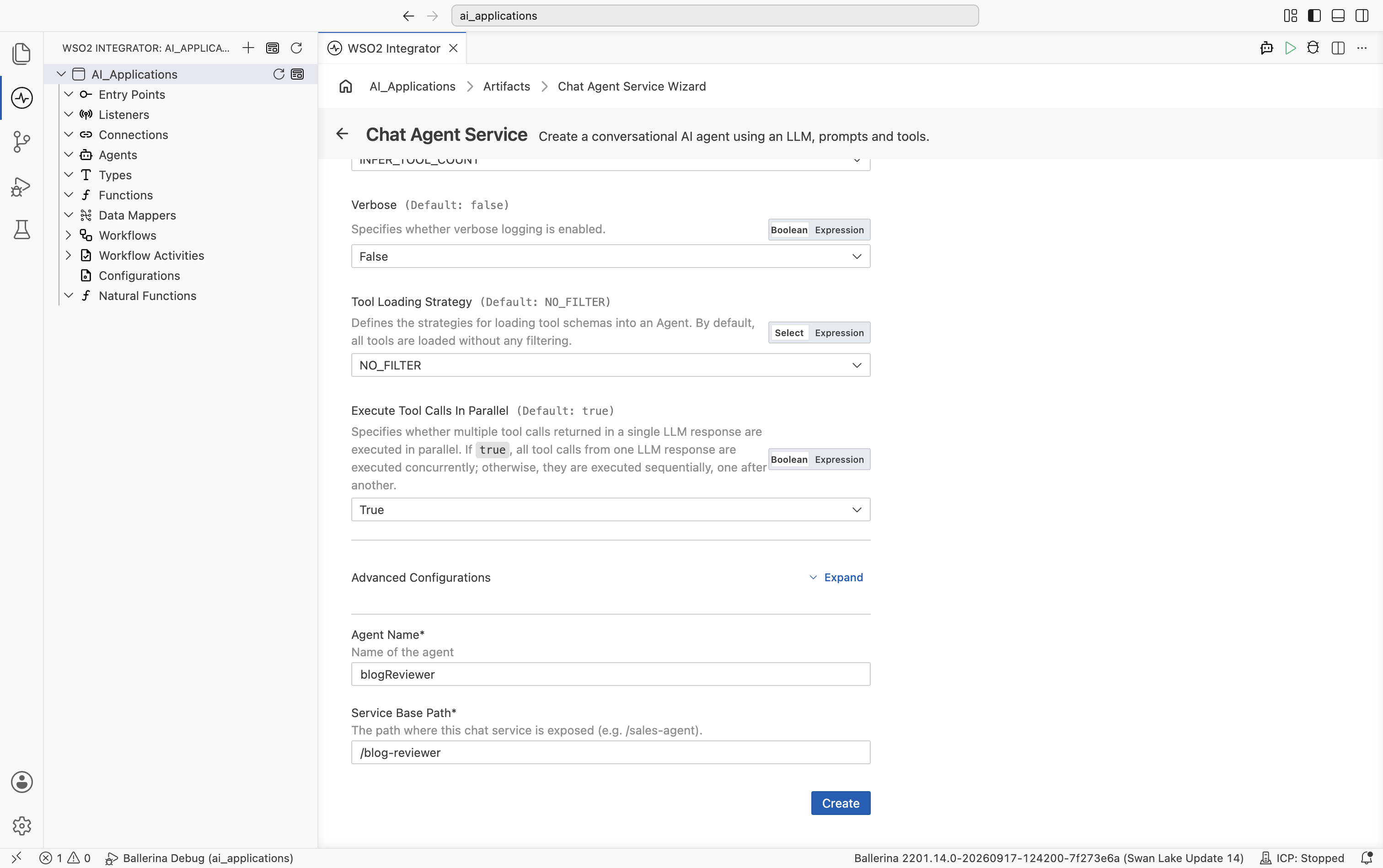Click the back arrow beside Chat Agent Service
Screen dimensions: 1383x868
[342, 134]
